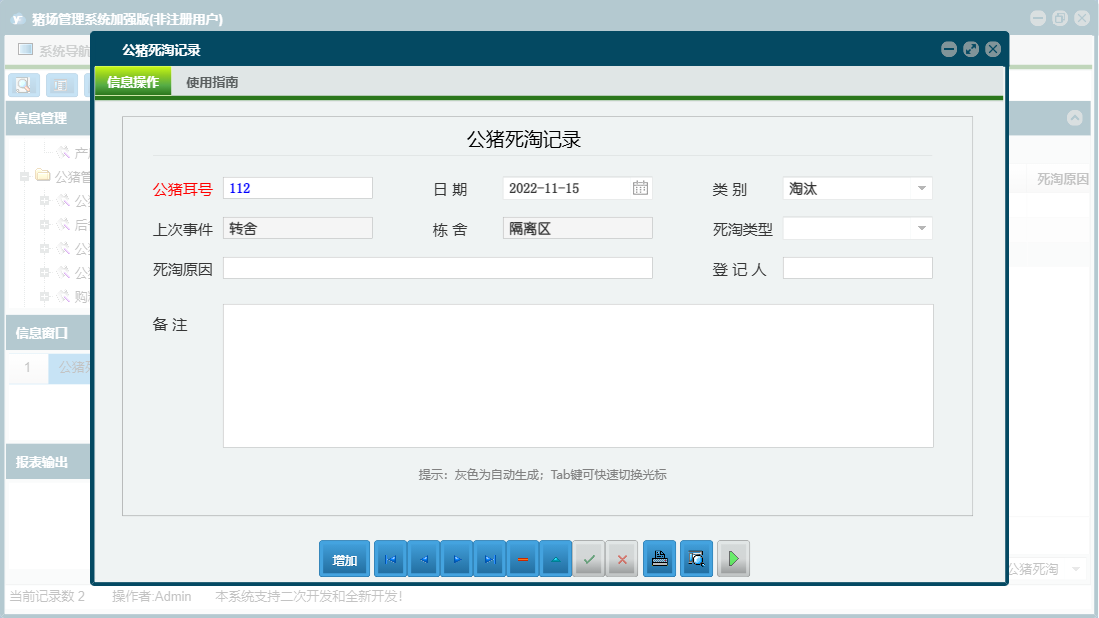The height and width of the screenshot is (618, 1099).
Task: Switch to the 使用指南 tab
Action: (212, 83)
